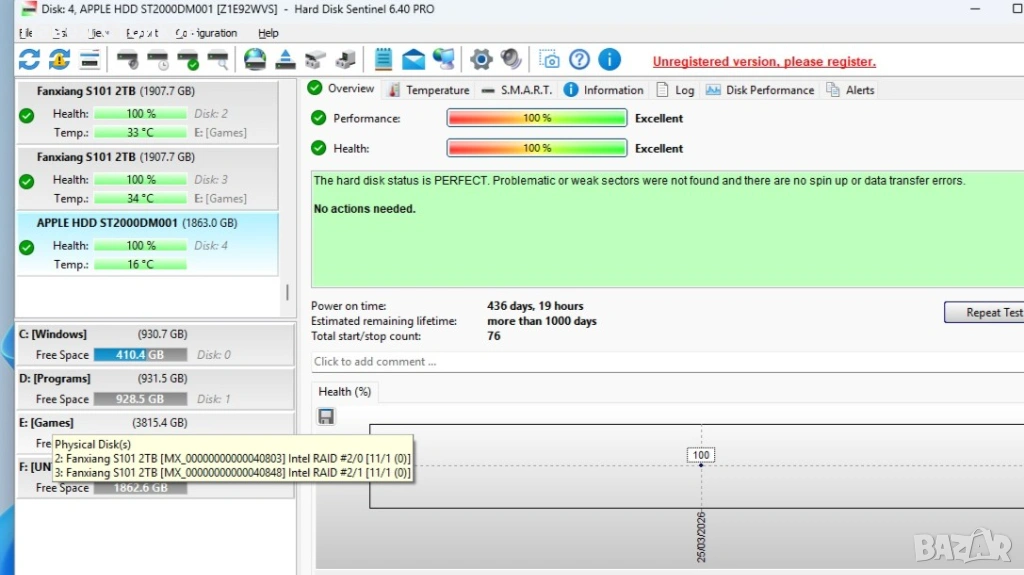The height and width of the screenshot is (575, 1024).
Task: Click the email envelope icon in toolbar
Action: [x=413, y=60]
